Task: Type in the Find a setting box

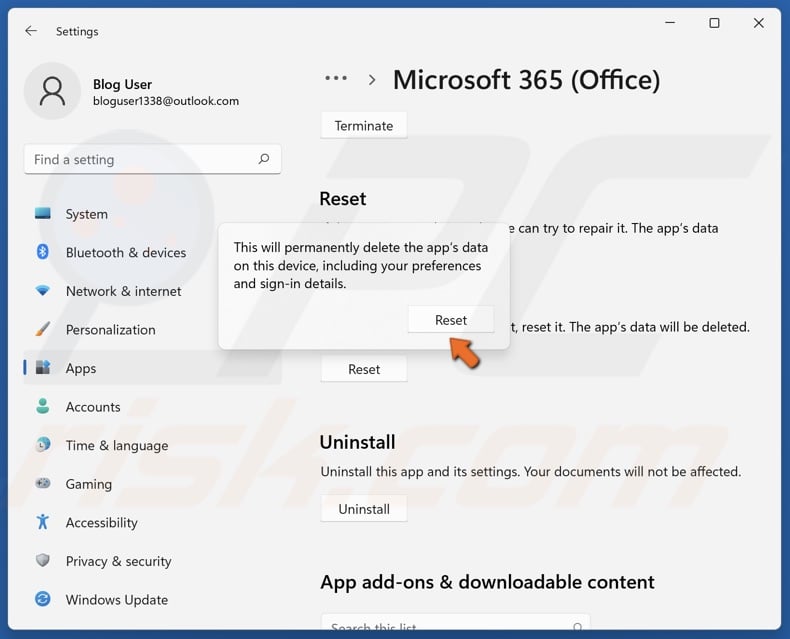Action: pyautogui.click(x=140, y=159)
